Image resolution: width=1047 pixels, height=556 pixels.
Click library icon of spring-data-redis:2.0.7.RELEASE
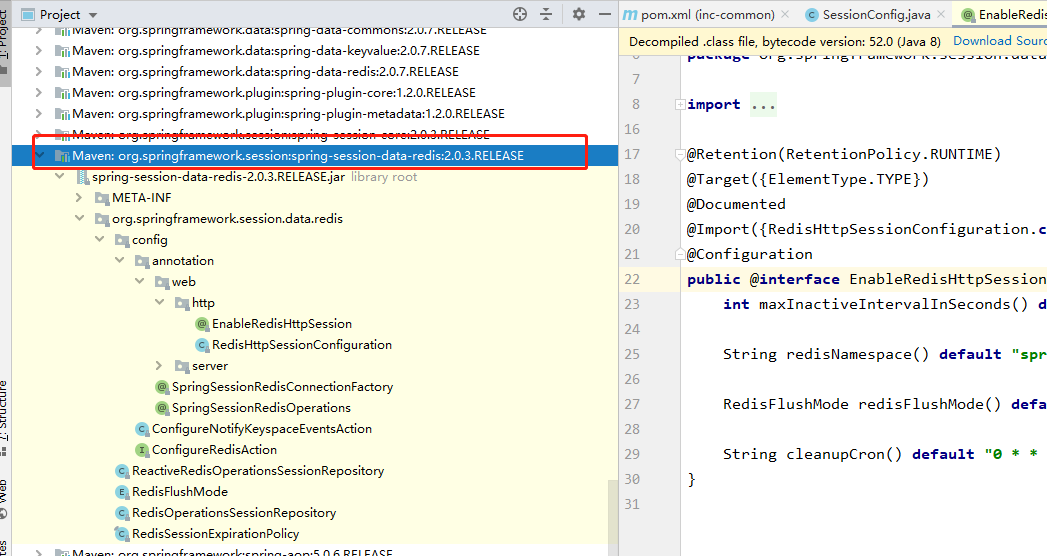point(62,72)
